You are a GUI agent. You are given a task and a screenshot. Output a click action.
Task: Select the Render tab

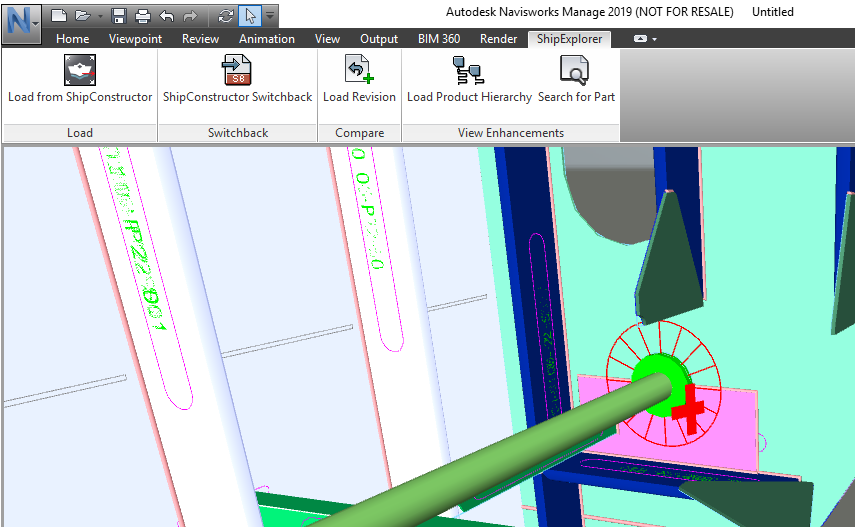coord(498,39)
